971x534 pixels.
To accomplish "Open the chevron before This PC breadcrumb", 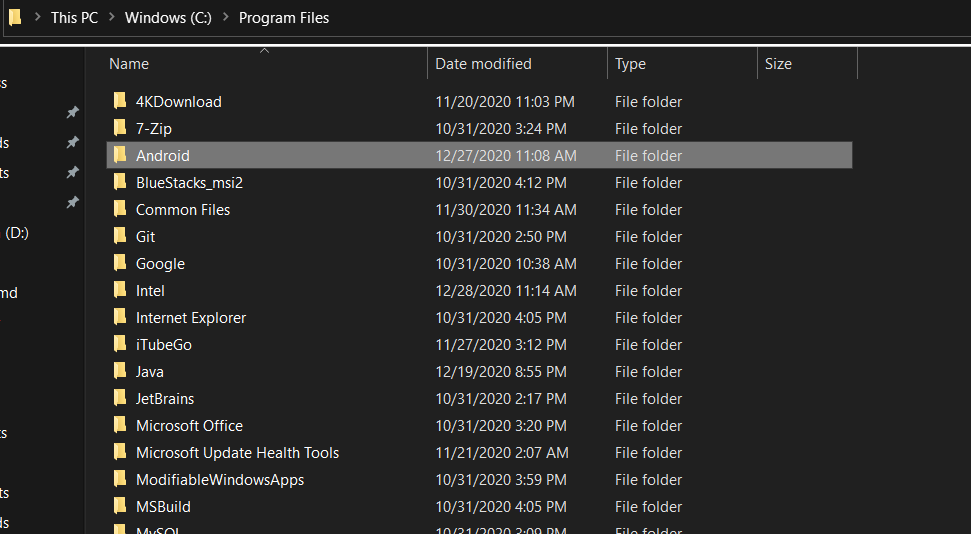I will click(37, 18).
